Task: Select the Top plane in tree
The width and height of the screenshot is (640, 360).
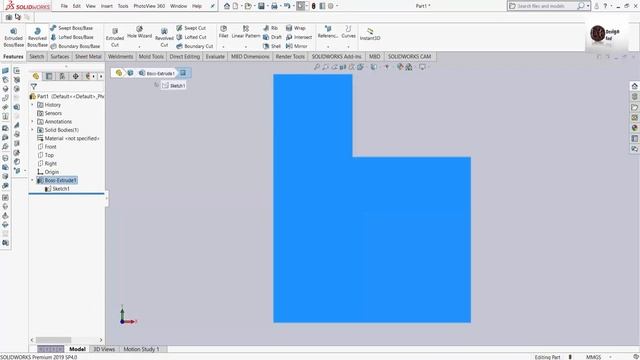Action: pyautogui.click(x=46, y=155)
